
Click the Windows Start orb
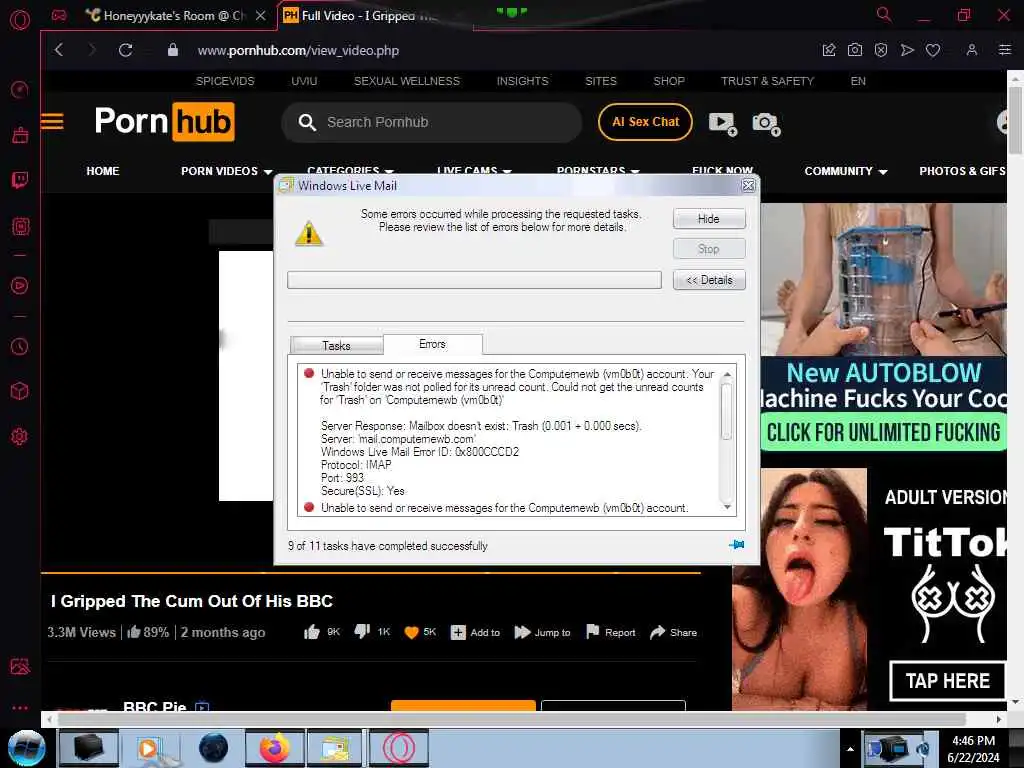coord(26,748)
